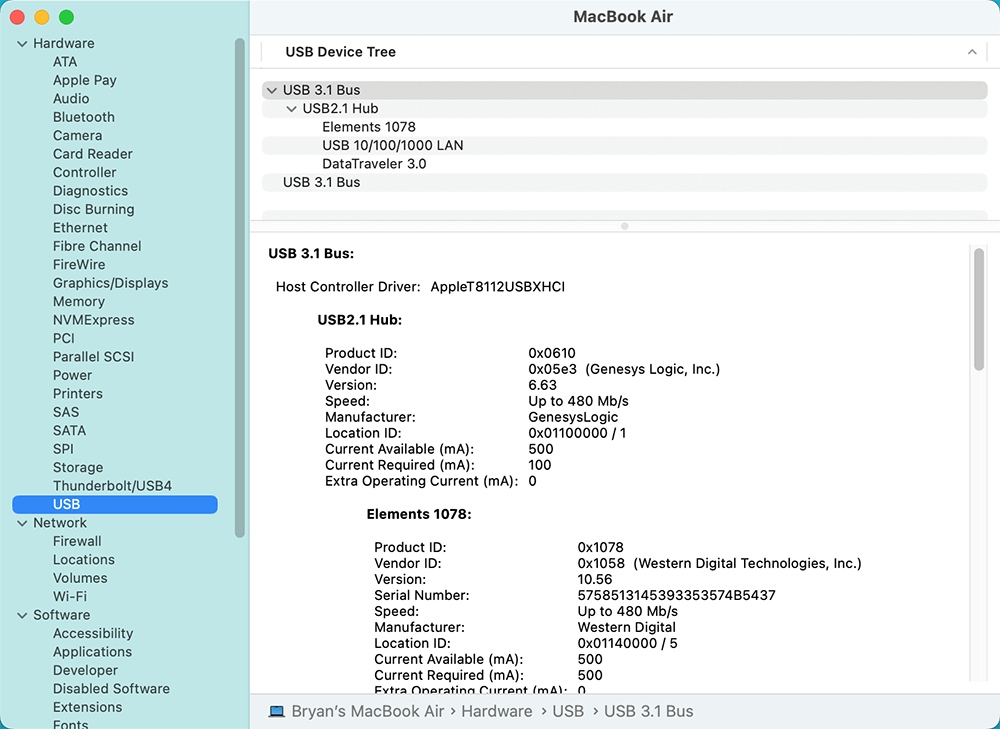
Task: Select USB in the Hardware sidebar
Action: [x=67, y=504]
